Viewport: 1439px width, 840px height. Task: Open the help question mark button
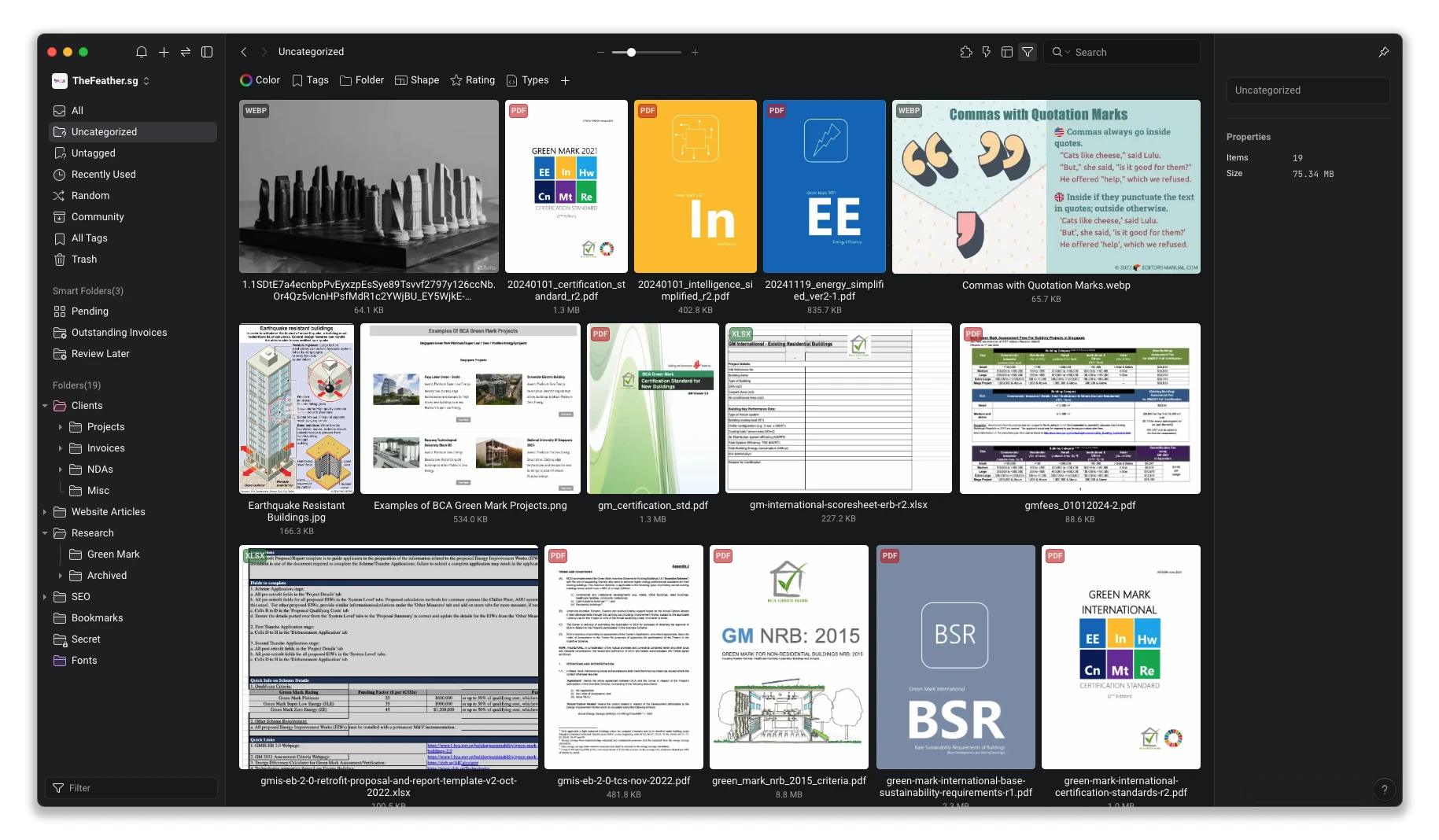click(x=1385, y=790)
